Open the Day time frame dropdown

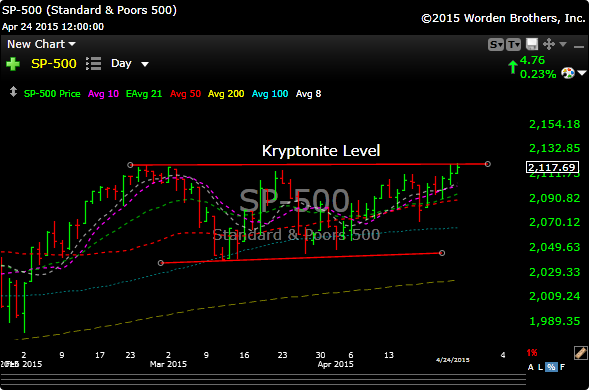tap(130, 63)
